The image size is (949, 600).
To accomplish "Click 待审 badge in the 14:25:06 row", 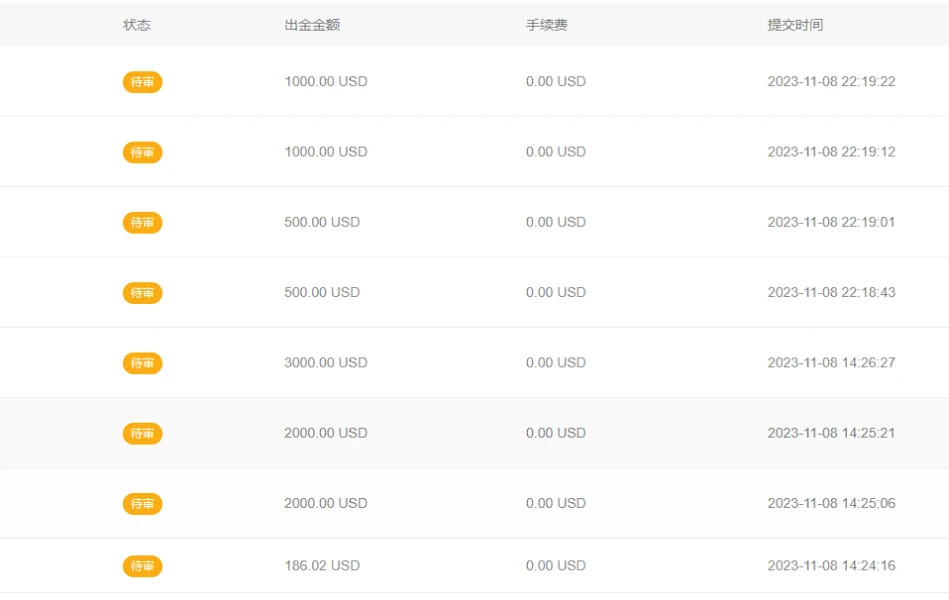I will 142,504.
